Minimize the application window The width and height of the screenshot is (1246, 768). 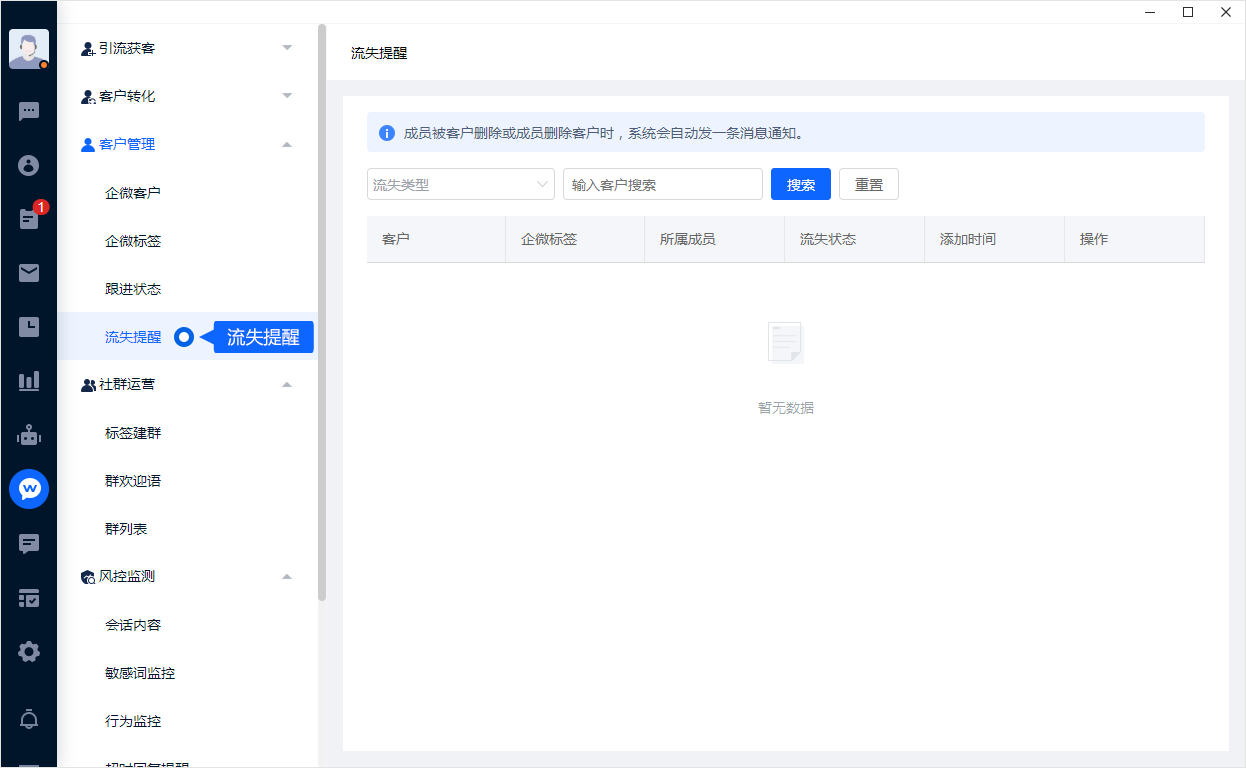click(1150, 12)
